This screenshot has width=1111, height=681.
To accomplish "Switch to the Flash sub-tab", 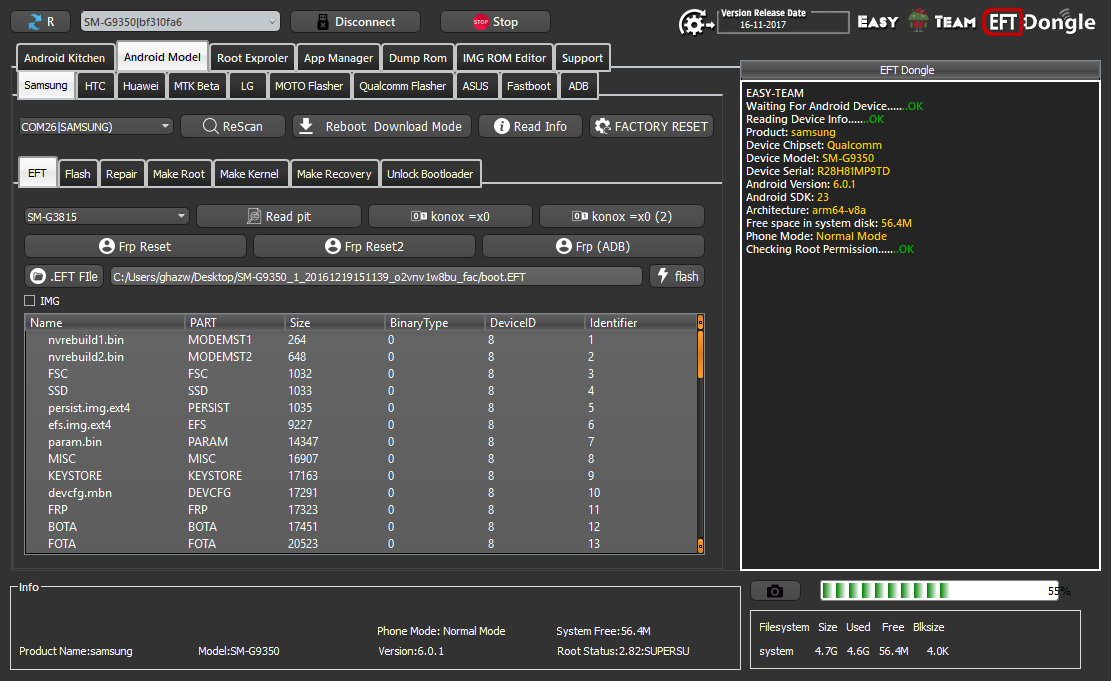I will pyautogui.click(x=77, y=174).
